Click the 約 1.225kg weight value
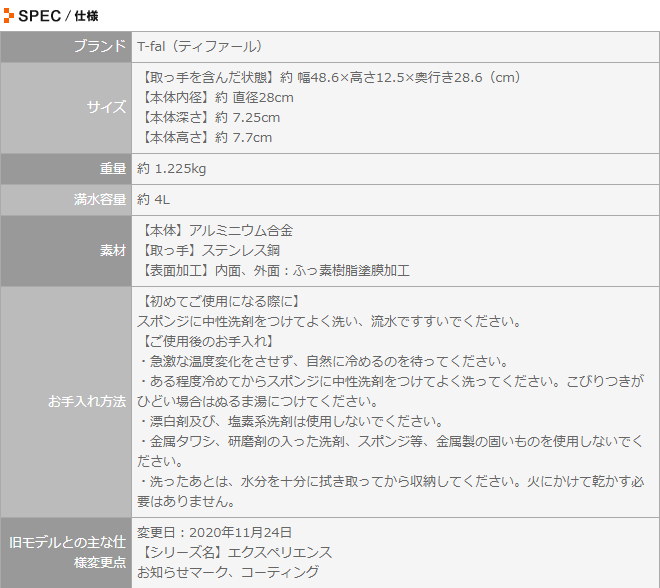660x588 pixels. click(x=171, y=168)
